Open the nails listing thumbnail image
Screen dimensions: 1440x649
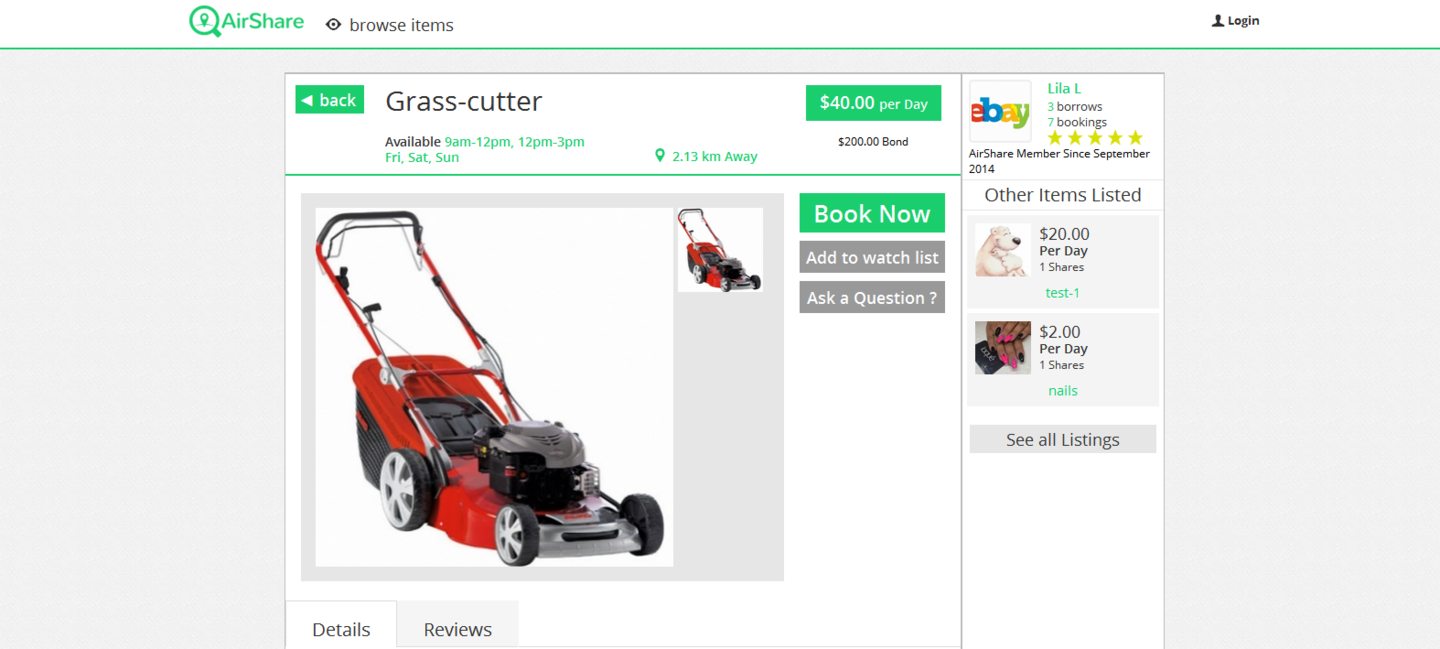[1003, 348]
